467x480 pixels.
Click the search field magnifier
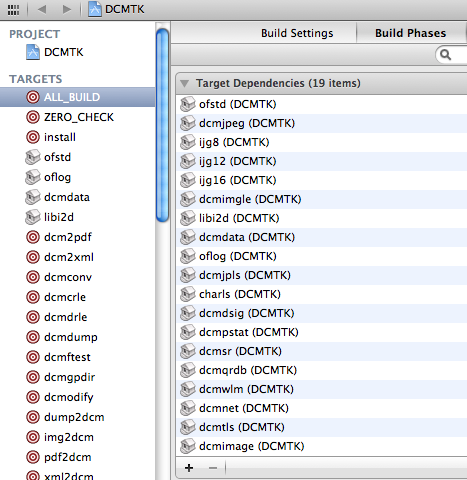(x=446, y=54)
